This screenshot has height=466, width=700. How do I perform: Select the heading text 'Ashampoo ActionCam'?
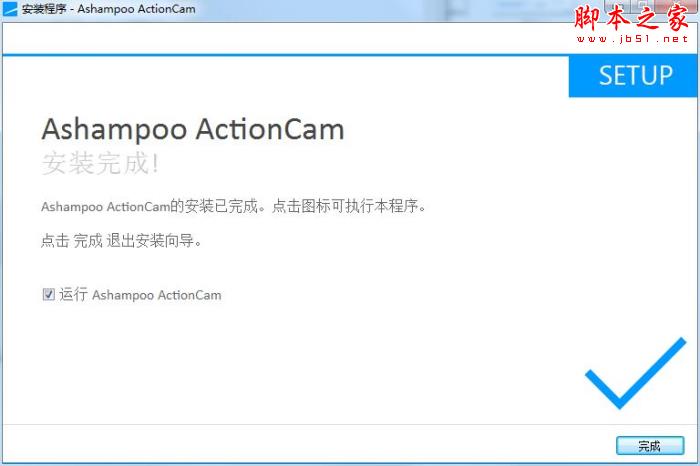tap(193, 129)
